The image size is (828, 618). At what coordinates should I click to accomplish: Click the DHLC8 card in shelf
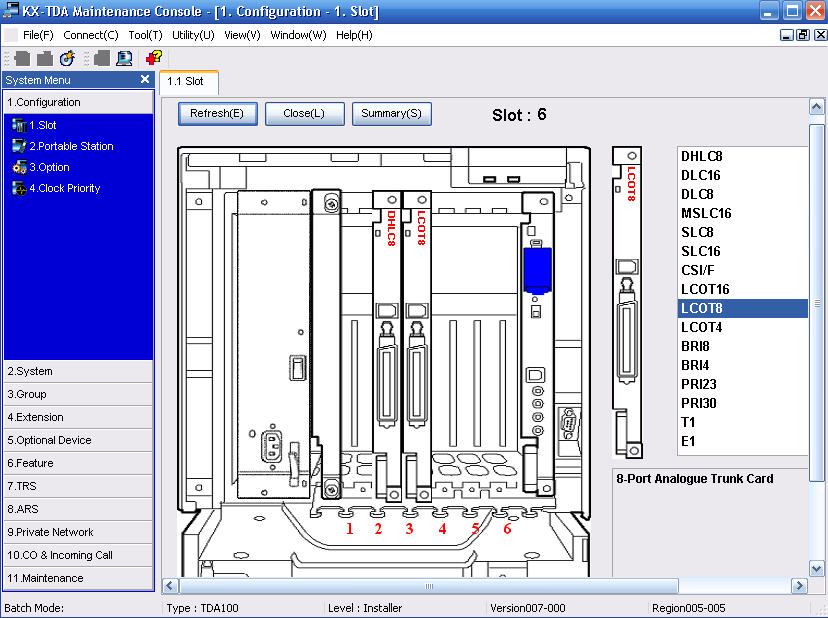(387, 346)
